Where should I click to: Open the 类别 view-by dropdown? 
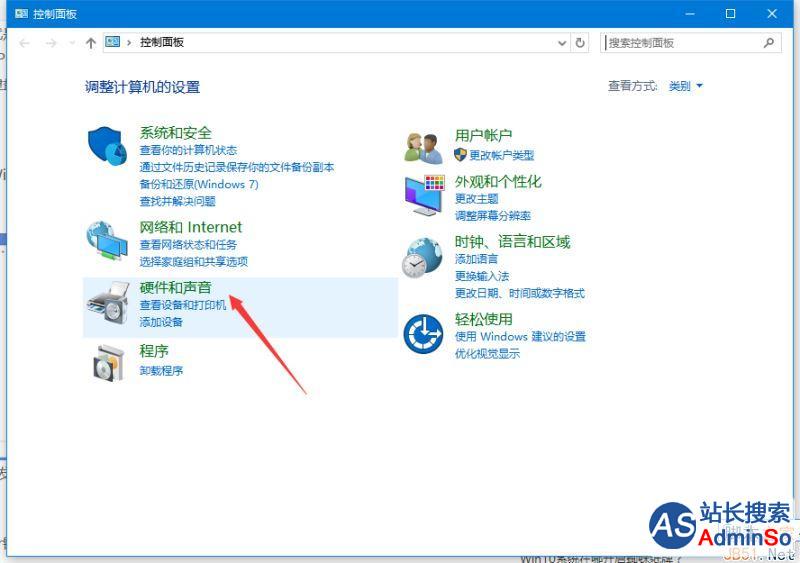[686, 86]
